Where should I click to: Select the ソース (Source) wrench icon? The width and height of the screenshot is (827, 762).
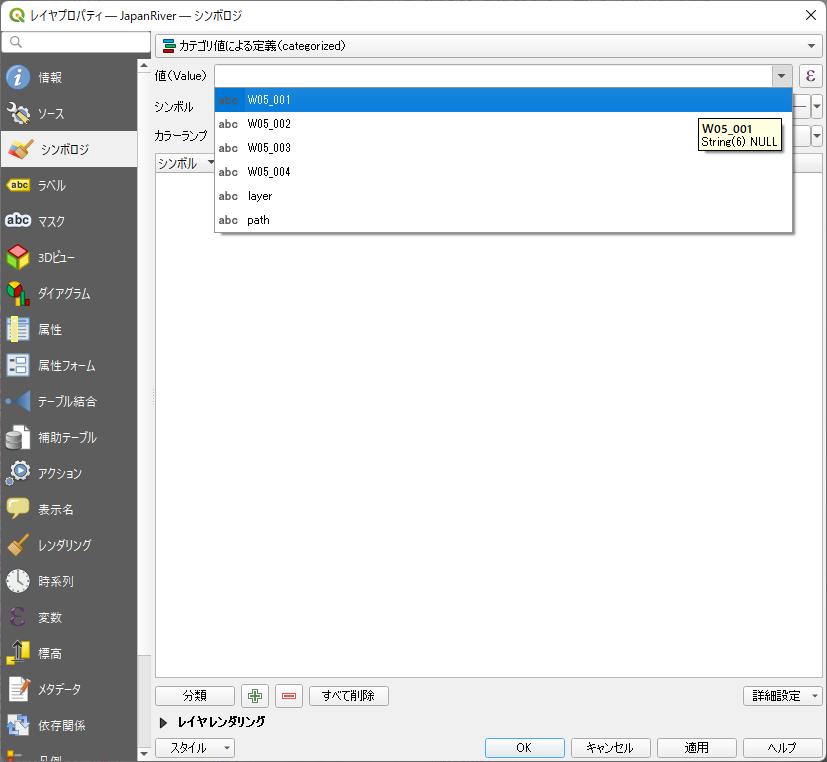click(18, 114)
